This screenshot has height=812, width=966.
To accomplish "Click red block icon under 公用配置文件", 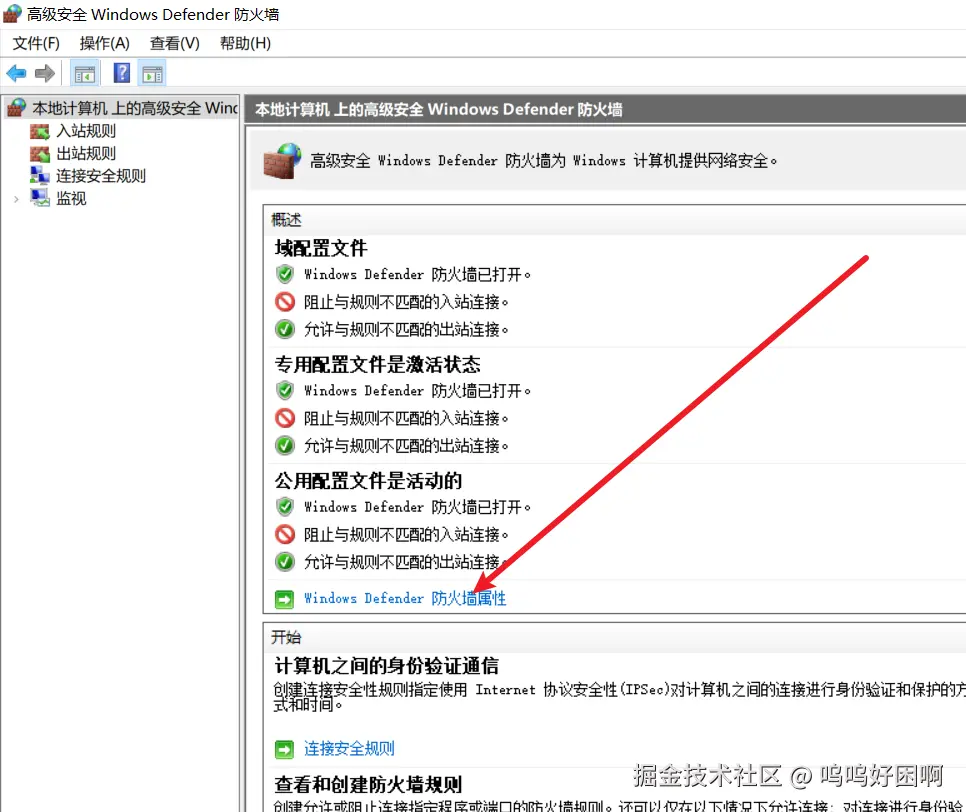I will point(285,534).
